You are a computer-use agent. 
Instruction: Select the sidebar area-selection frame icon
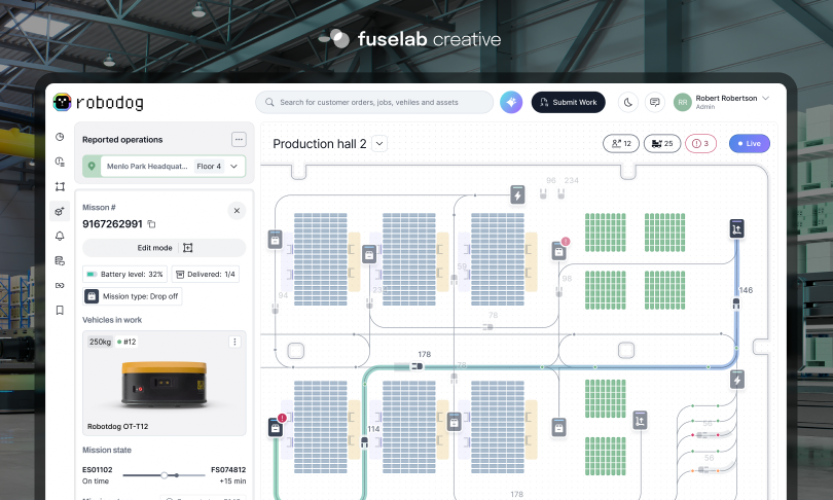pos(60,187)
